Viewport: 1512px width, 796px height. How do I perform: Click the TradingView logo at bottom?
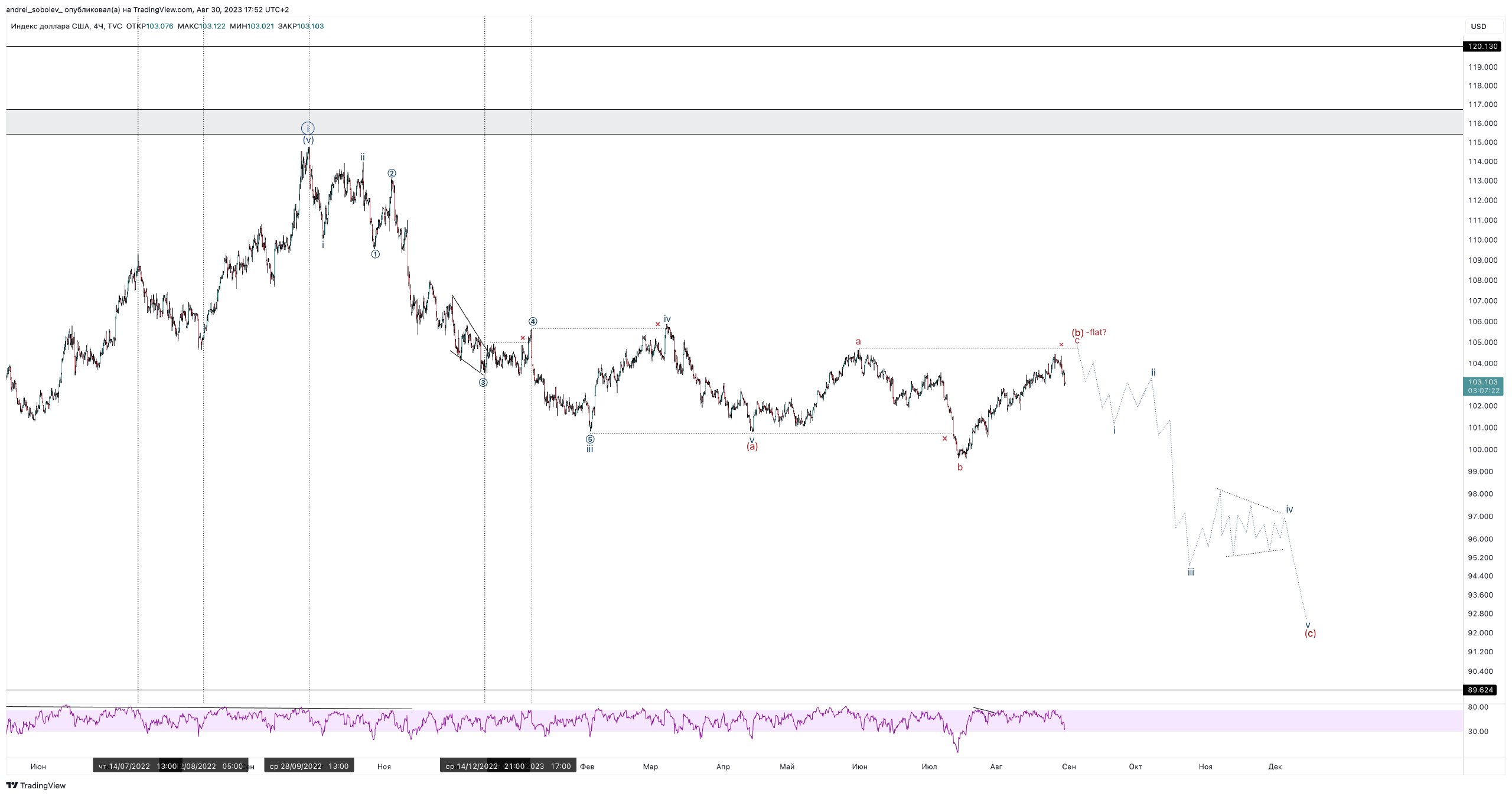click(x=36, y=785)
